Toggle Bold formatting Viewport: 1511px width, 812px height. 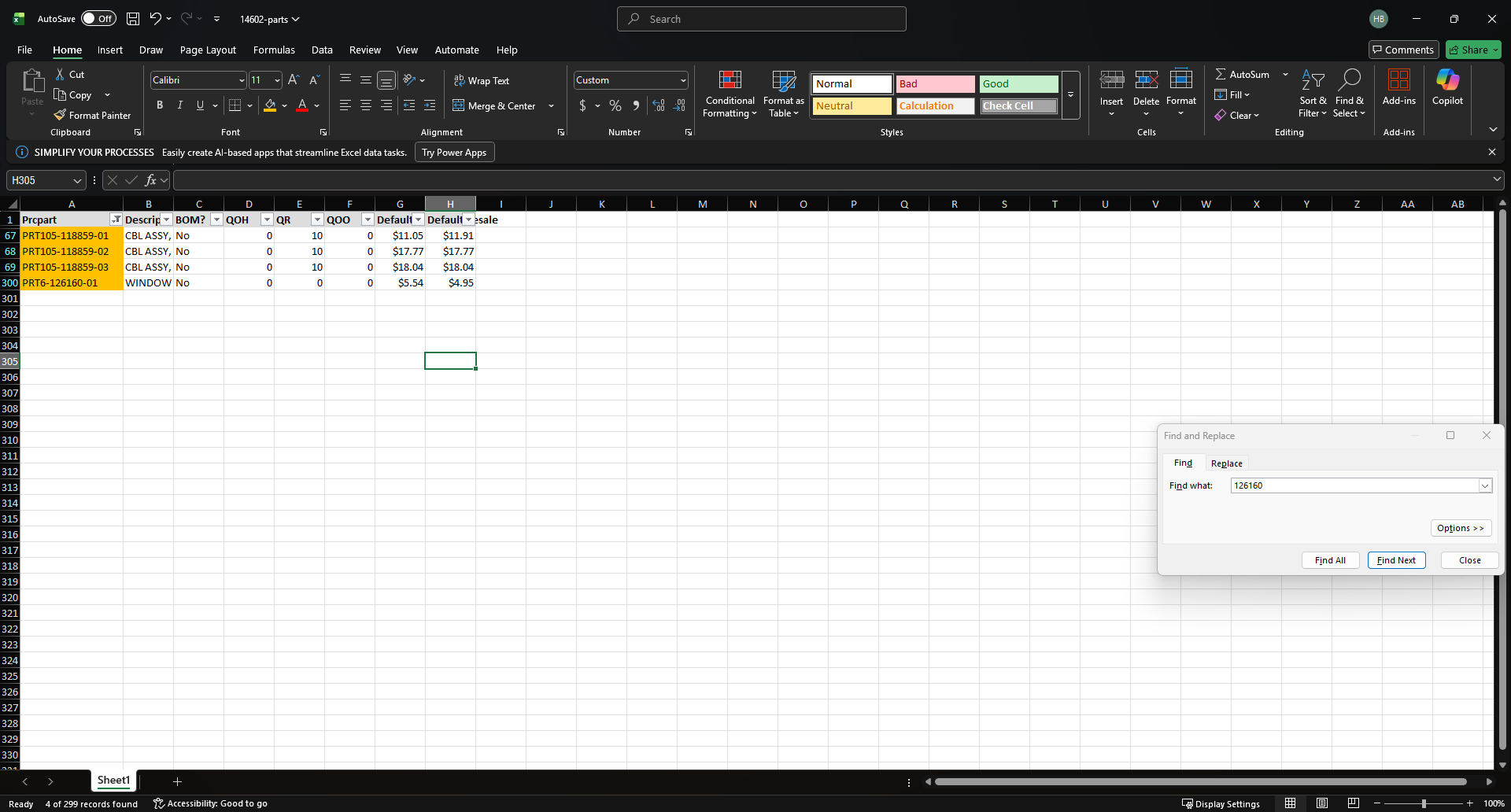(160, 105)
